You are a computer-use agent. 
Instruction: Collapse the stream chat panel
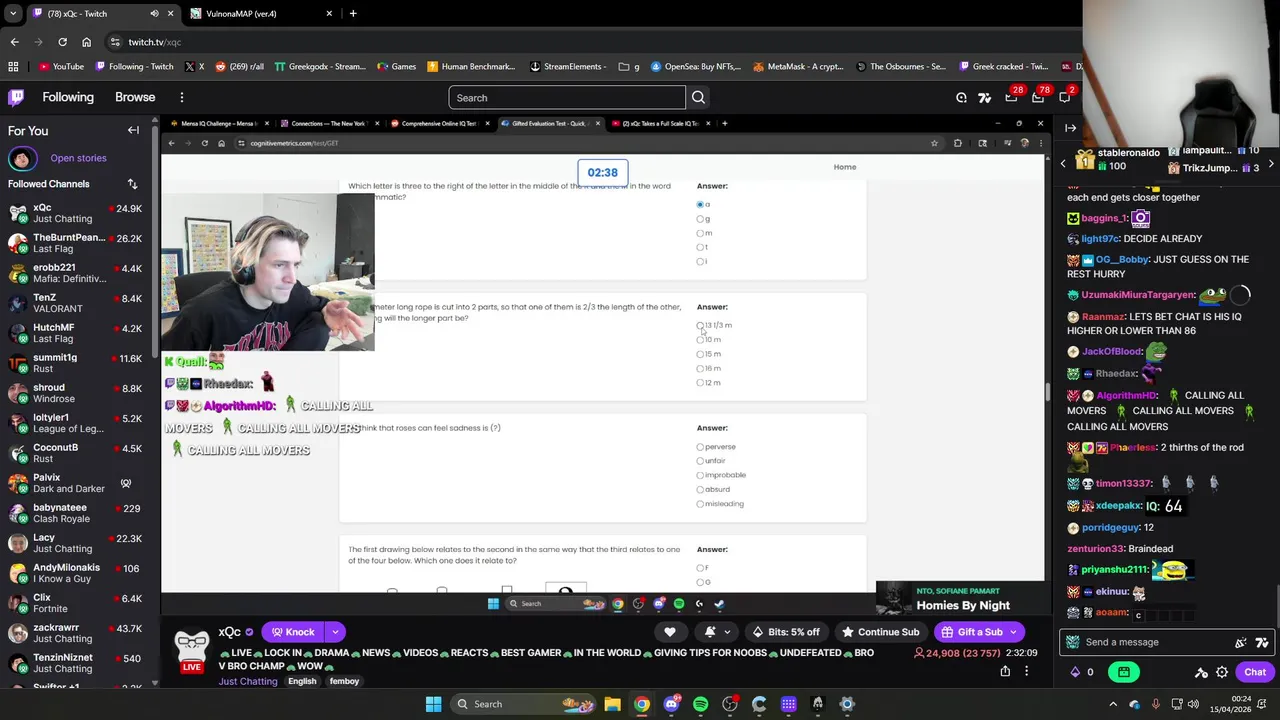[x=1070, y=128]
